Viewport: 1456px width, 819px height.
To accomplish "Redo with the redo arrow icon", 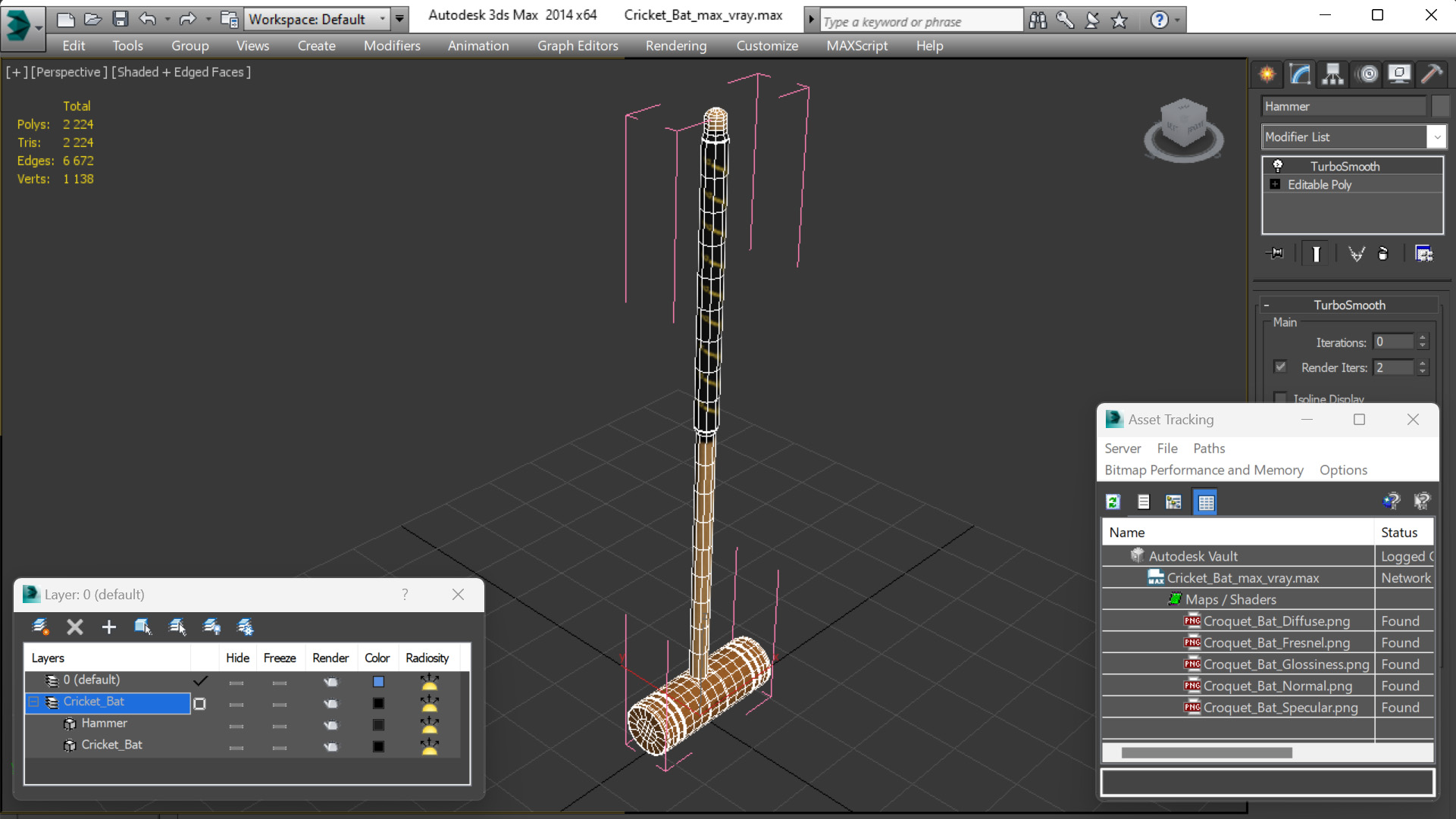I will 187,19.
